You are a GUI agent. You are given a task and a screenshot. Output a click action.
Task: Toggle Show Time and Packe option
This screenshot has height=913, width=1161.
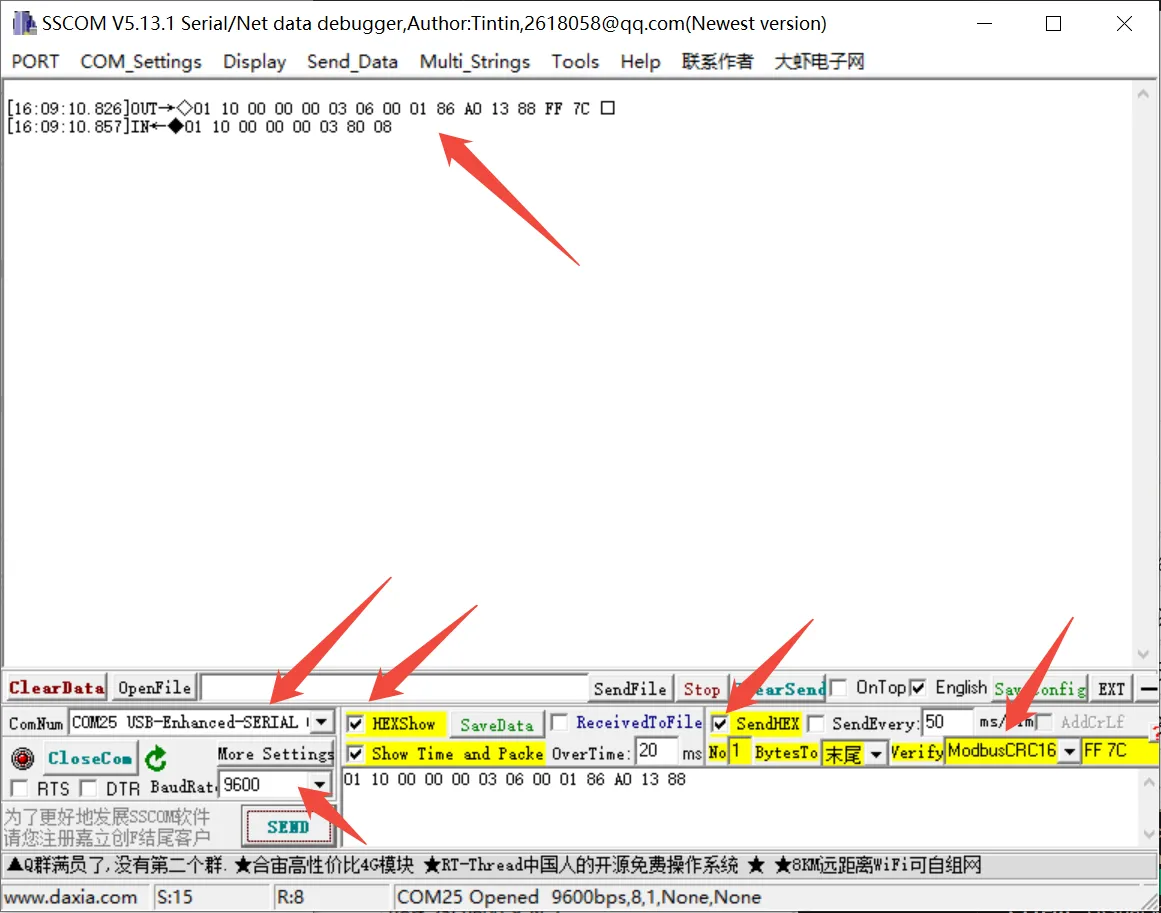[x=357, y=753]
